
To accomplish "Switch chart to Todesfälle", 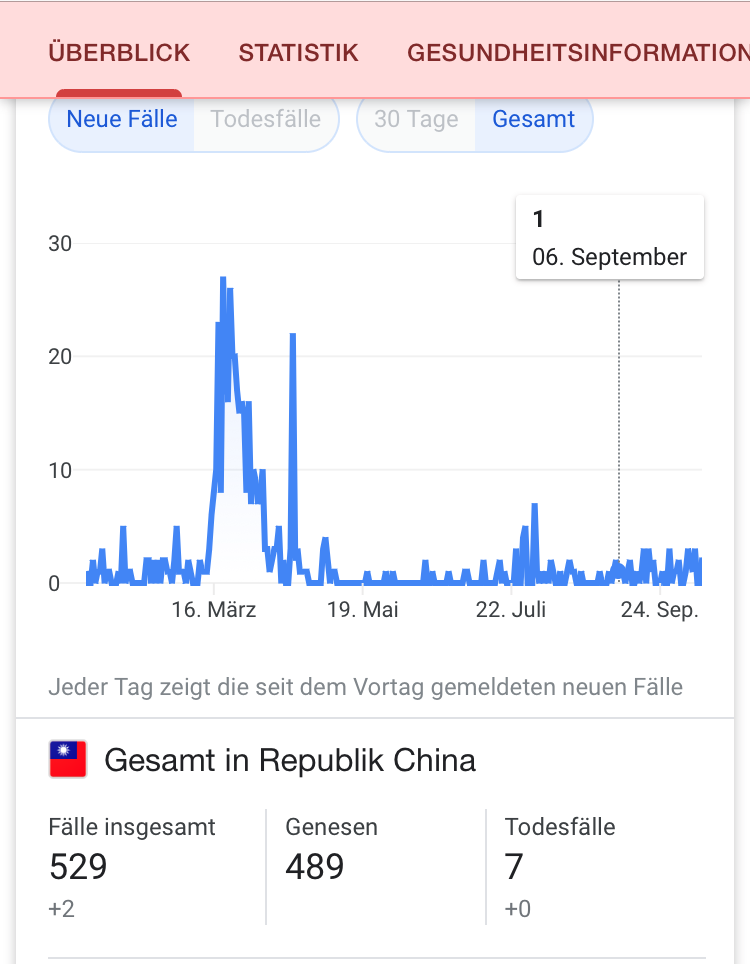I will [x=266, y=119].
